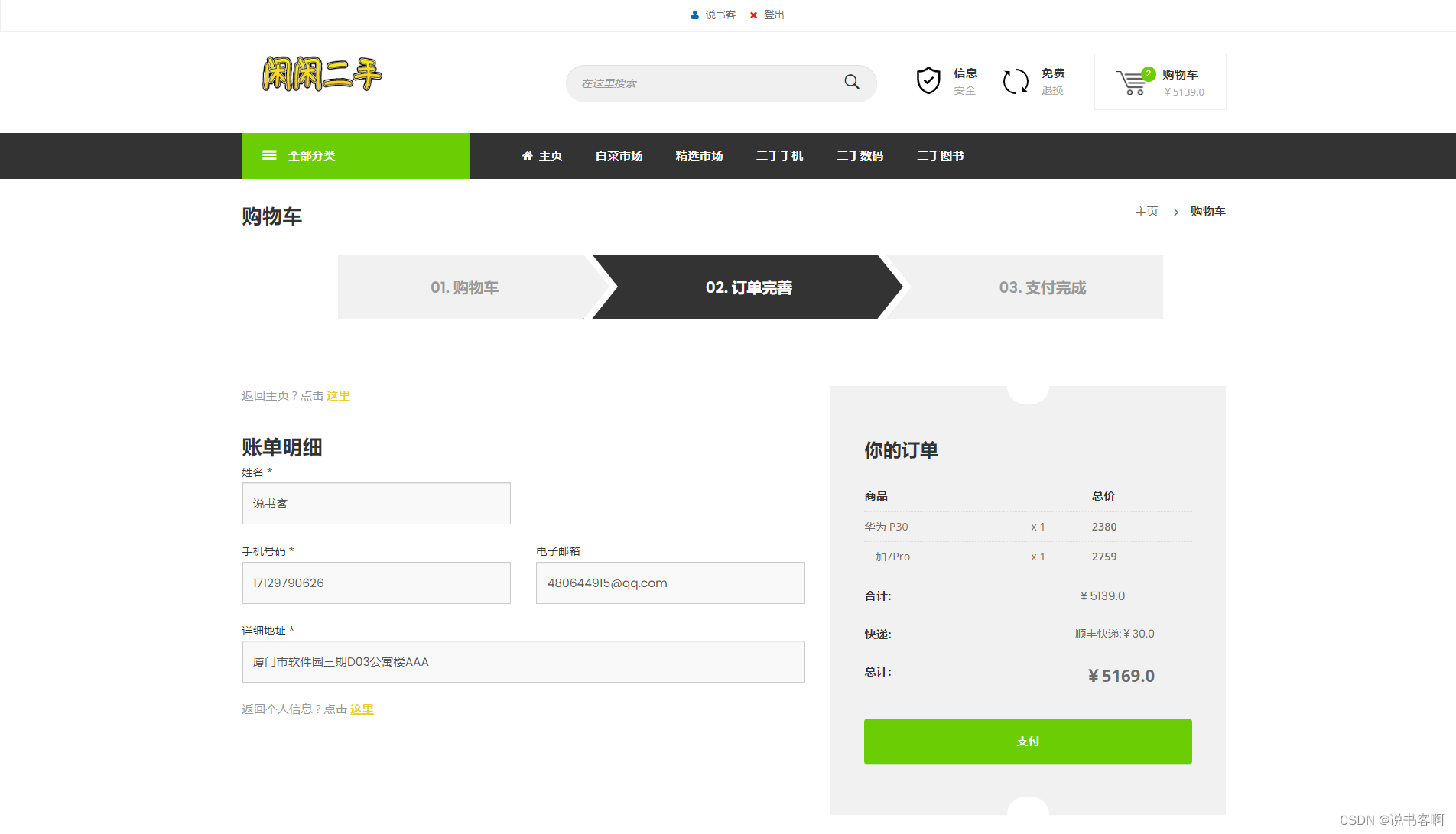Click the 免费退换 refresh arrows icon

[x=1016, y=81]
